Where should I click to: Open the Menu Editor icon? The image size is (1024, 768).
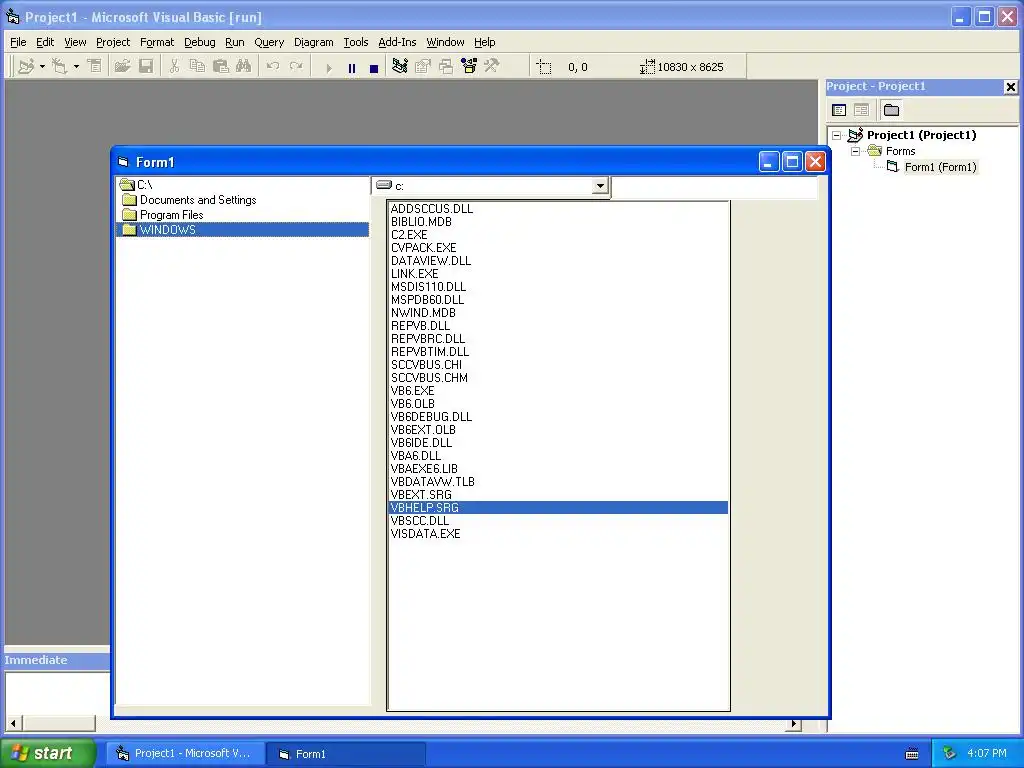click(x=95, y=67)
